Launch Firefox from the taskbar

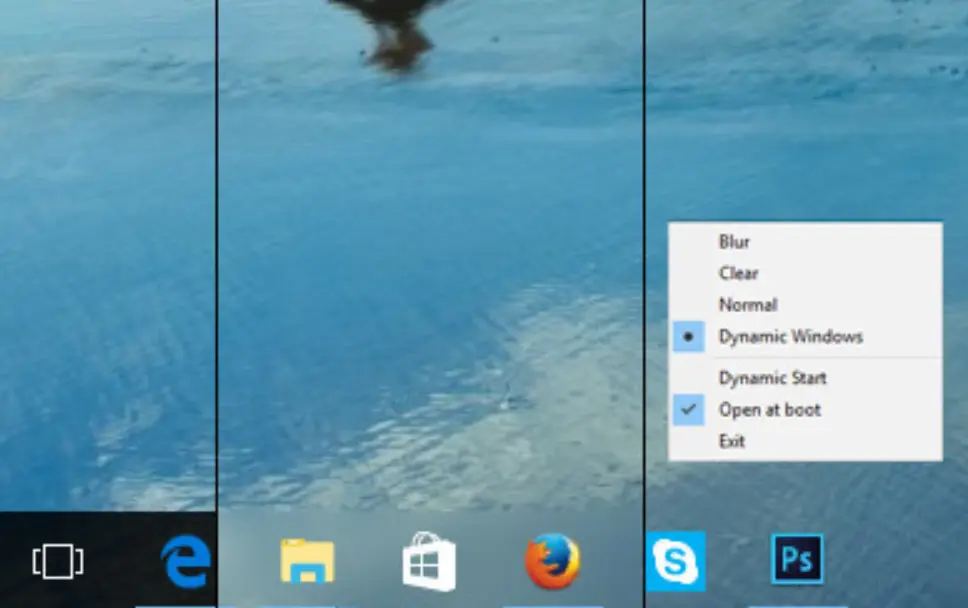click(552, 561)
